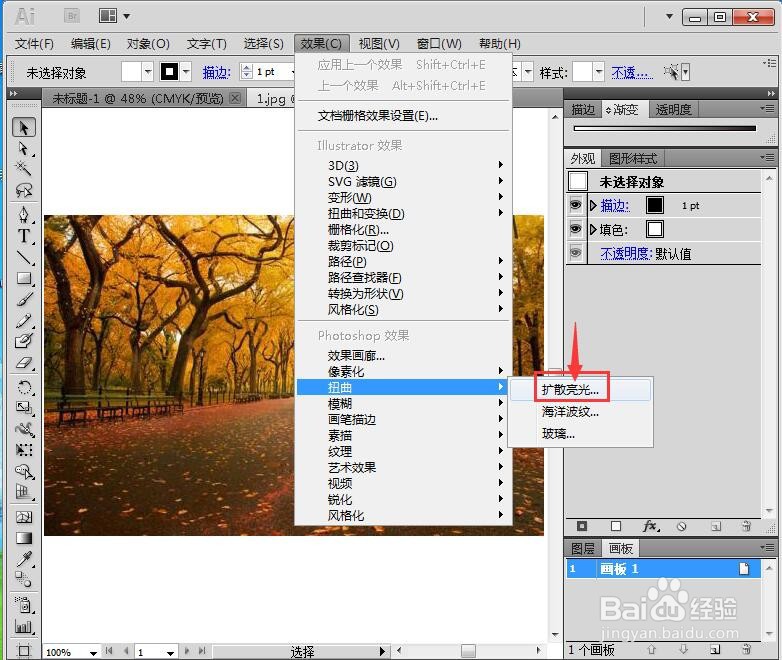This screenshot has width=782, height=660.
Task: Toggle visibility eye of opacity (不透明度) row
Action: tap(575, 253)
